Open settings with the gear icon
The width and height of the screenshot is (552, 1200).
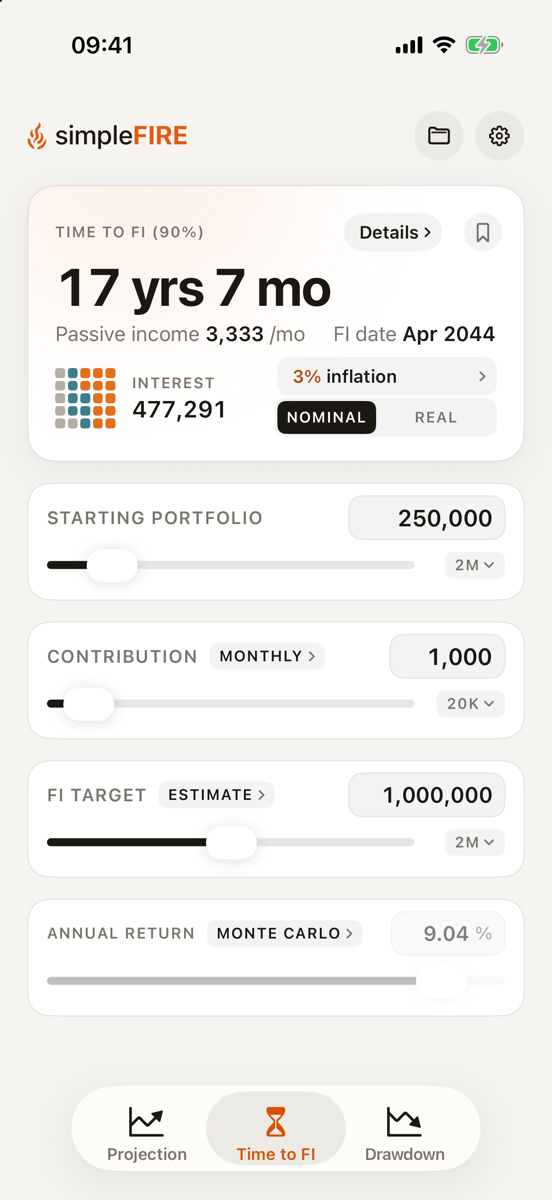click(x=499, y=136)
